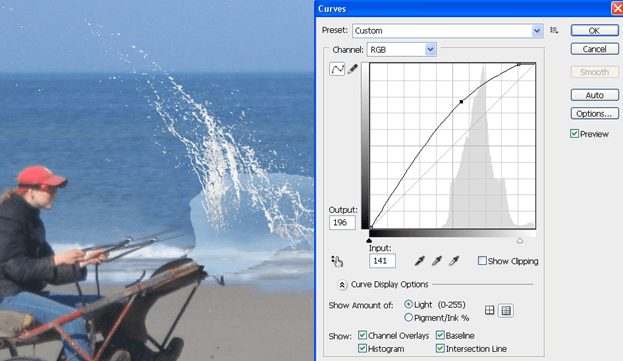Pick the black point eyedropper

tap(420, 261)
